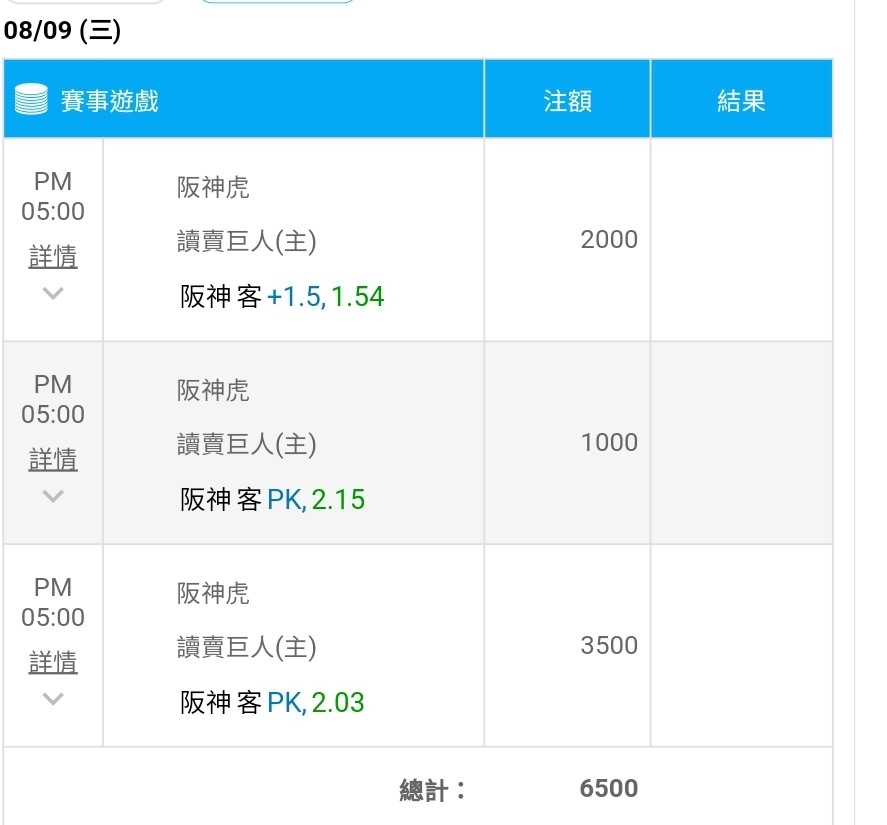Click the 3500 stake amount
The image size is (887, 825).
pos(609,645)
